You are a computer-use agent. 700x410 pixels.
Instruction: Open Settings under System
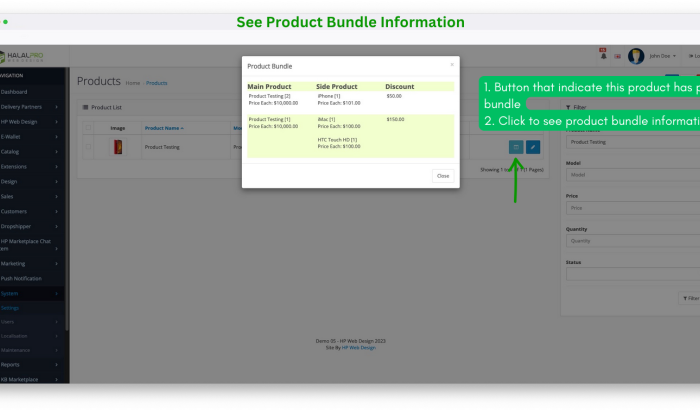10,308
